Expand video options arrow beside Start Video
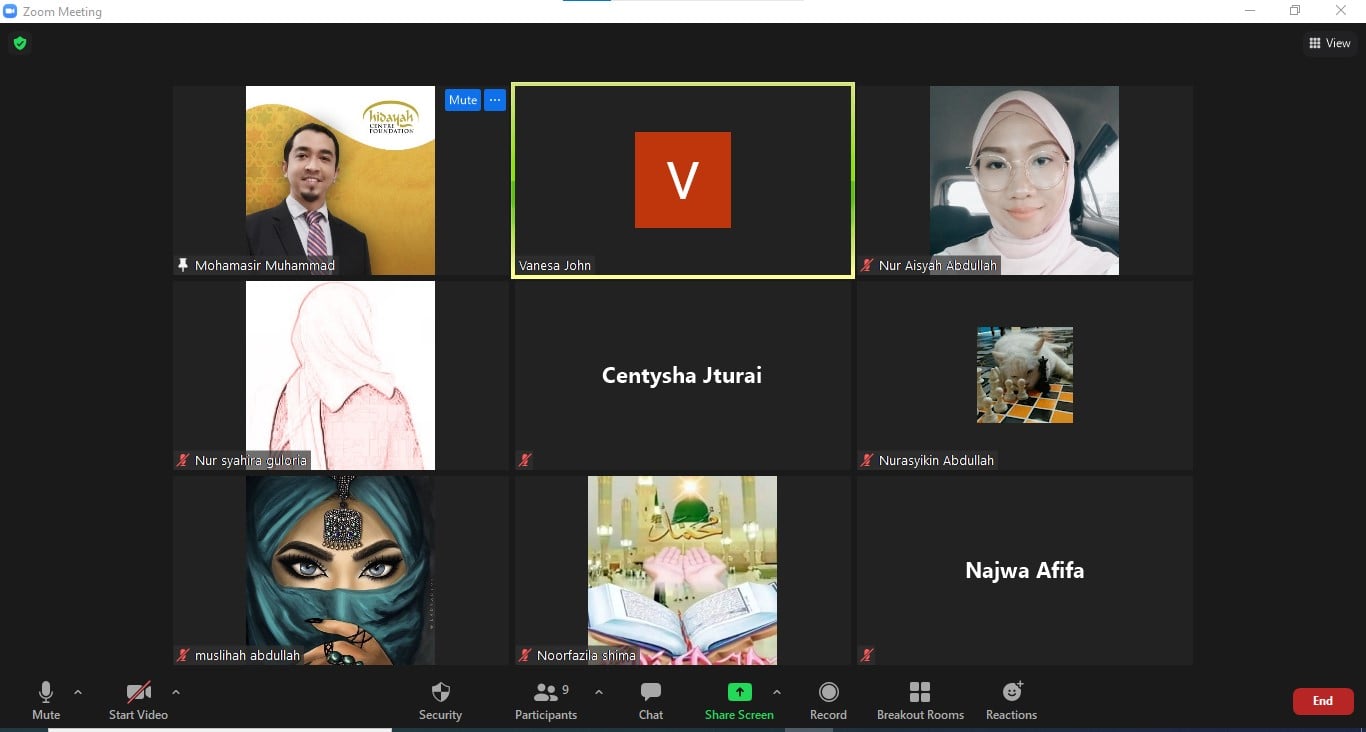This screenshot has height=732, width=1366. [x=176, y=692]
